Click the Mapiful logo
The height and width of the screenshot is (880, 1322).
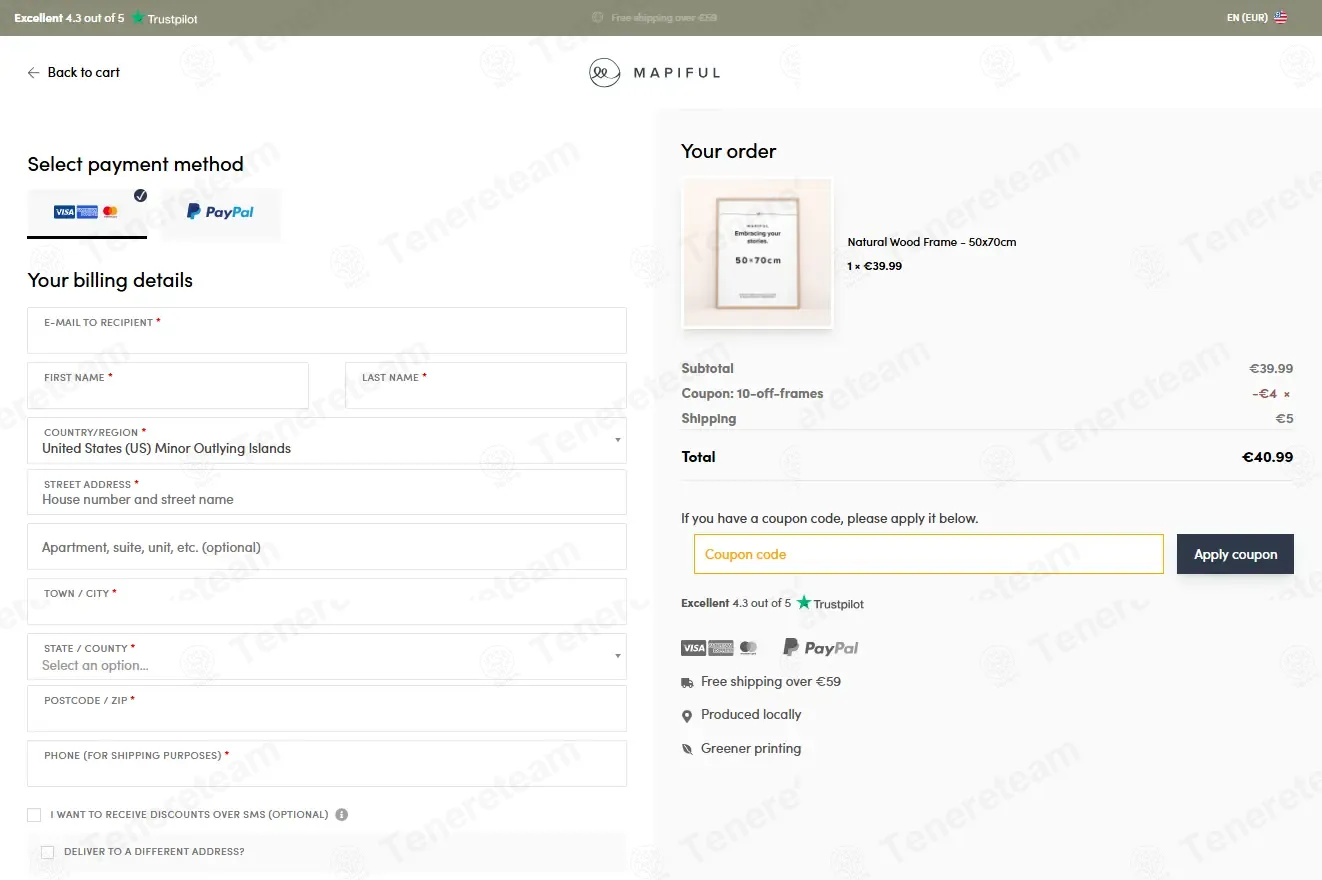click(x=654, y=72)
